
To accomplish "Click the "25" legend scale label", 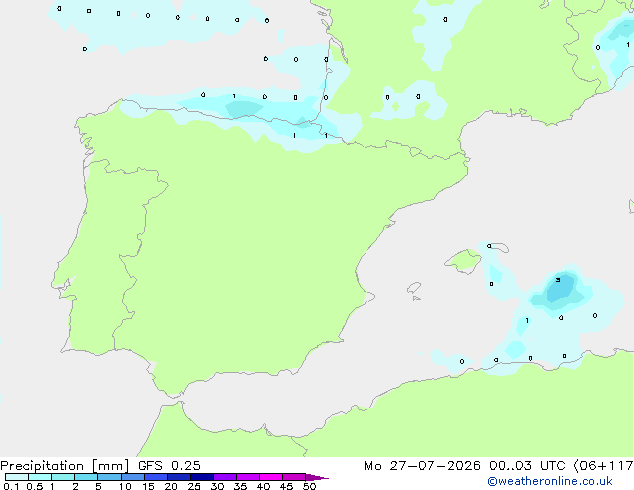I will [x=194, y=486].
